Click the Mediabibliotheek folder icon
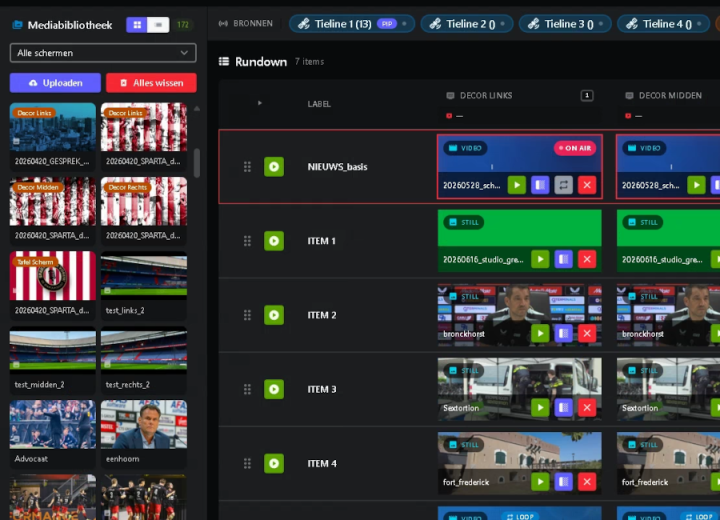The height and width of the screenshot is (520, 720). point(17,25)
